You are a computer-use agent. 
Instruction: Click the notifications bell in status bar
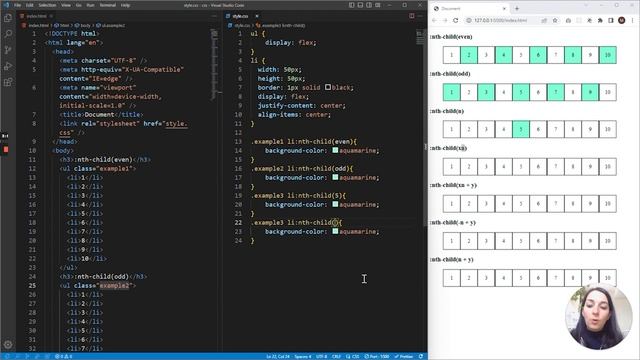point(421,356)
